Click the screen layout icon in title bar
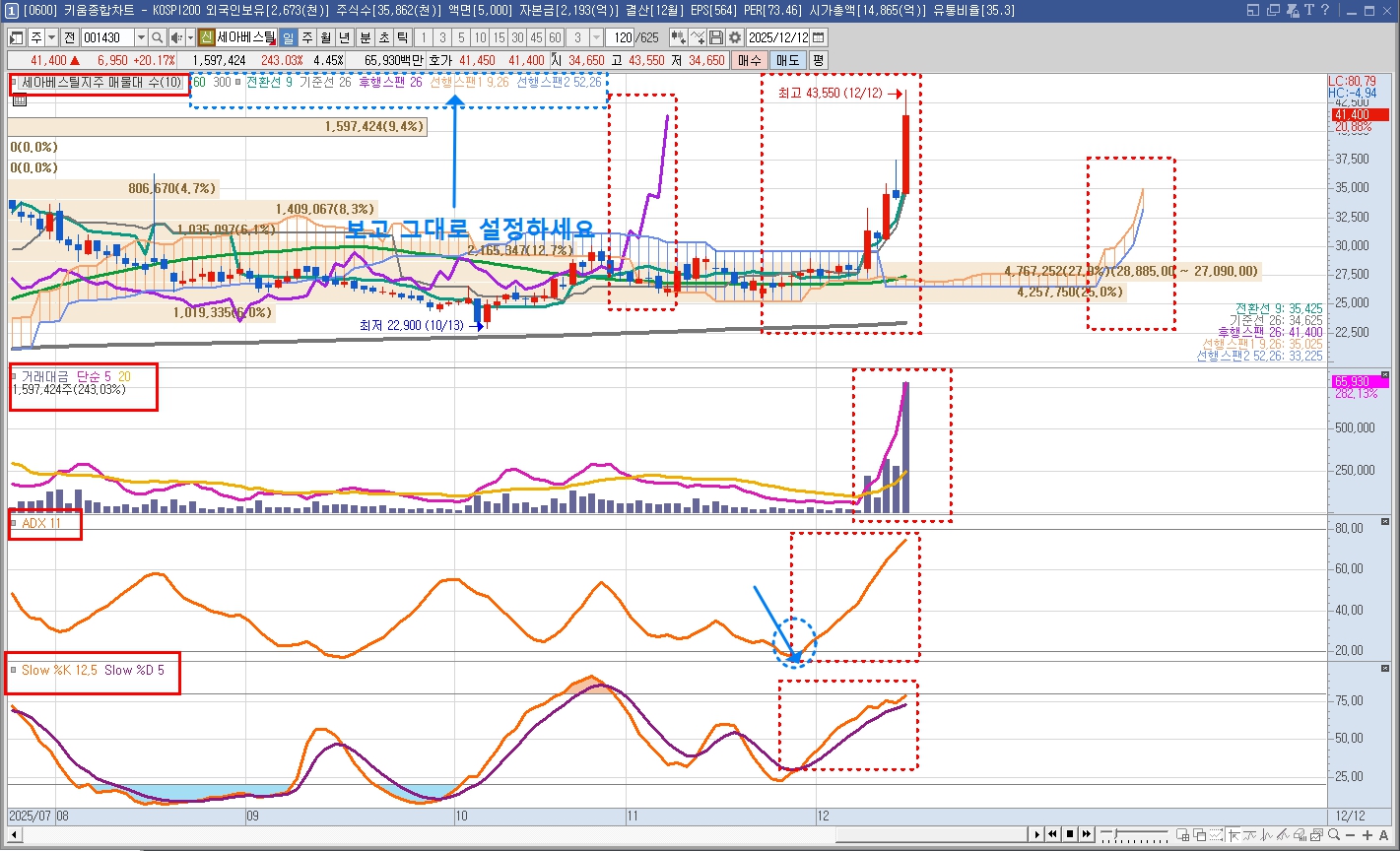1400x851 pixels. click(x=1253, y=10)
